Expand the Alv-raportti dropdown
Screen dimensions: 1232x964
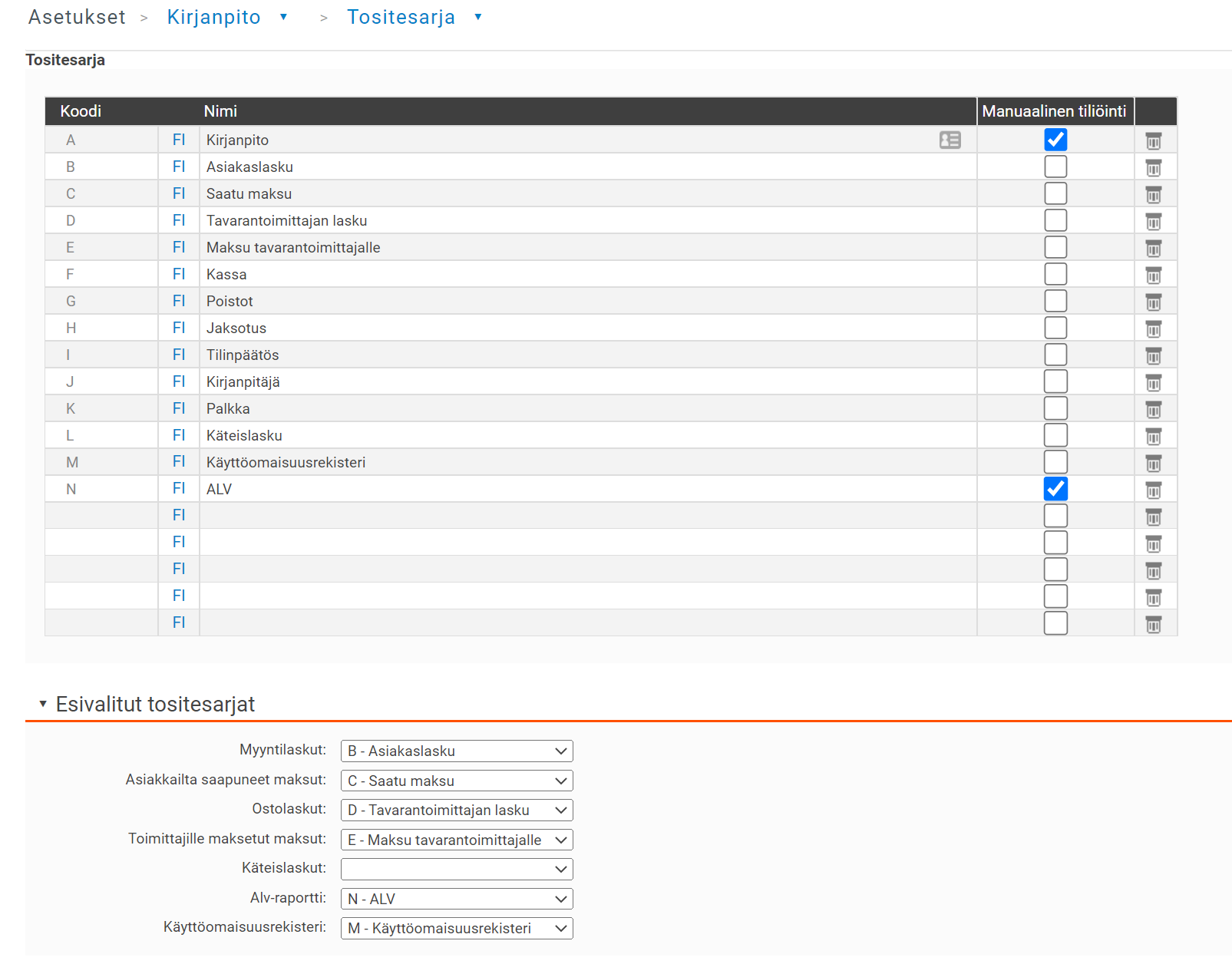(457, 899)
